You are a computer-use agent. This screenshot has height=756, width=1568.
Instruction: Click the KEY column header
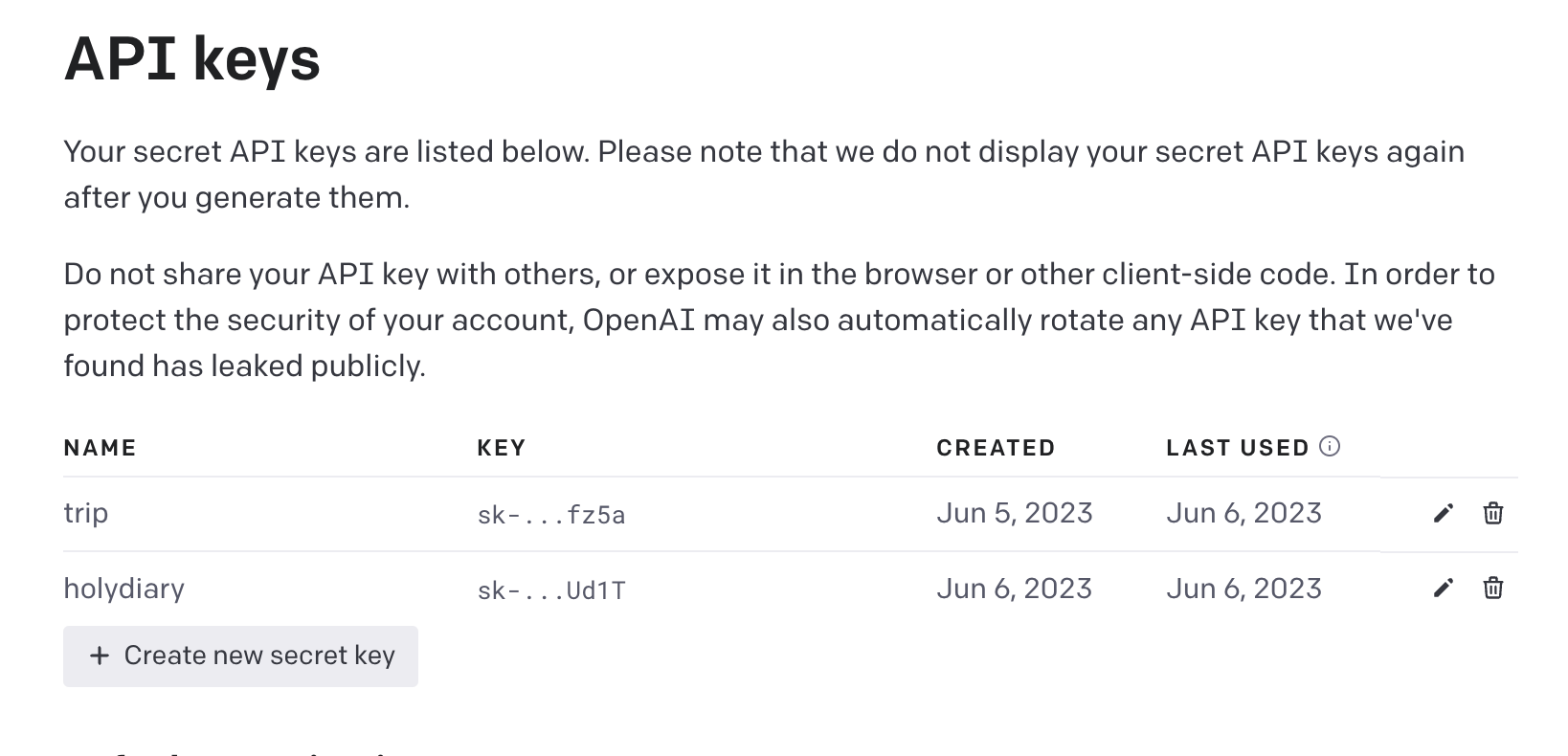coord(501,448)
